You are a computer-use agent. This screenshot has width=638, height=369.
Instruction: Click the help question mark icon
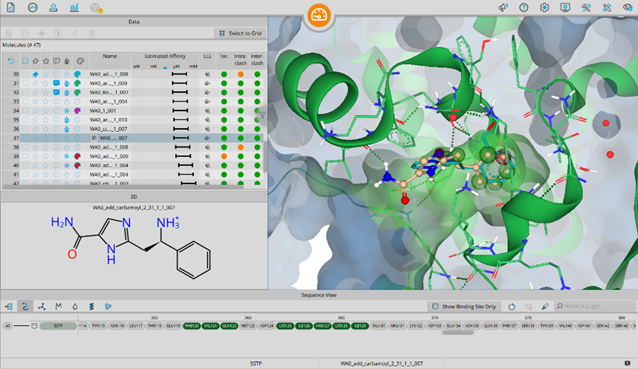pos(524,7)
